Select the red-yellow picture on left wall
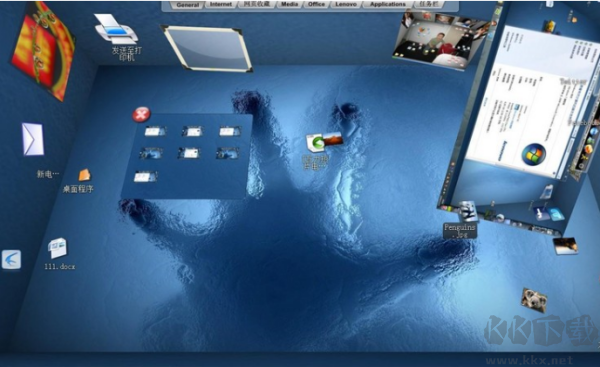The width and height of the screenshot is (600, 367). point(42,50)
